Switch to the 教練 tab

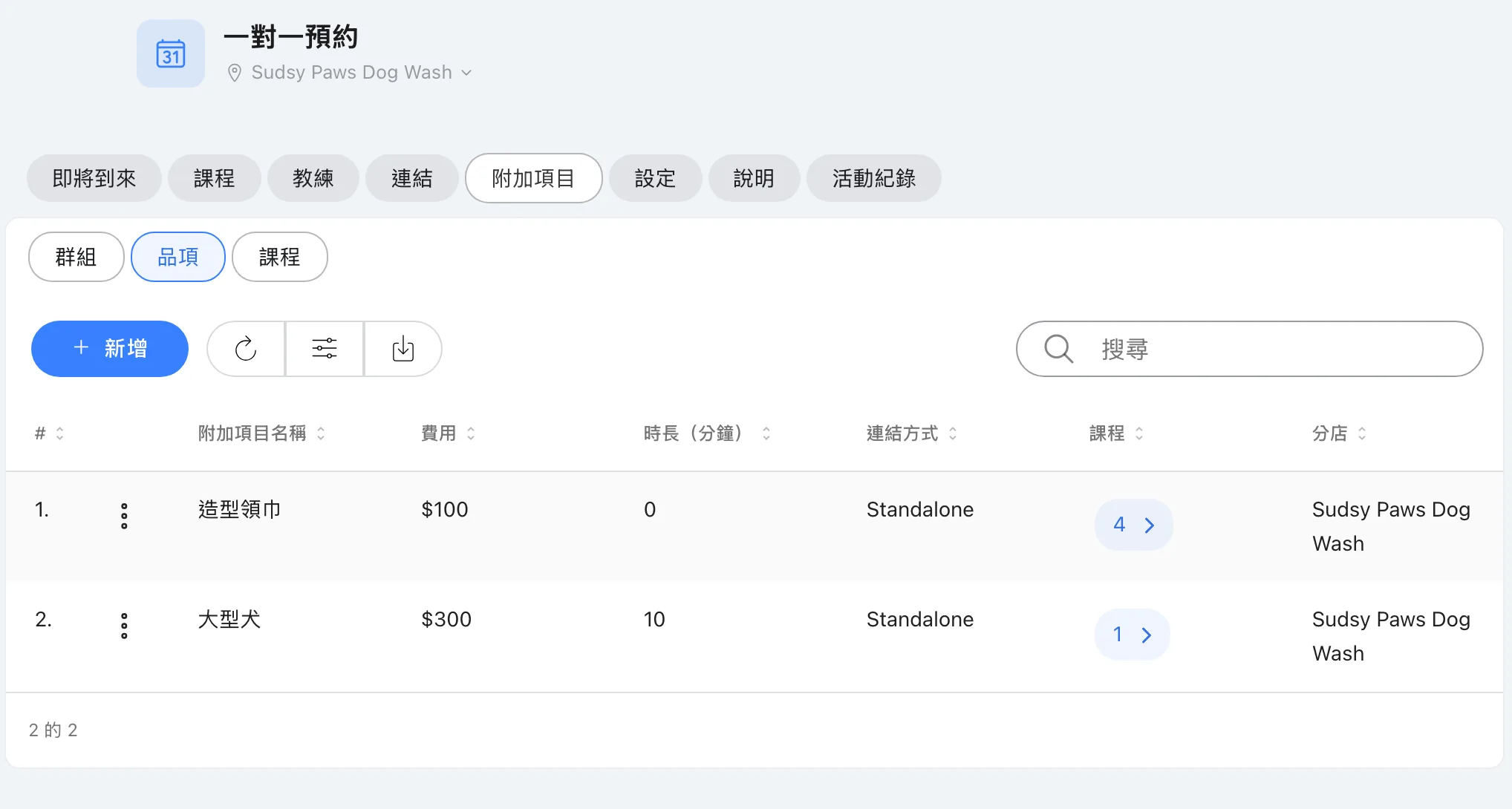(x=313, y=178)
